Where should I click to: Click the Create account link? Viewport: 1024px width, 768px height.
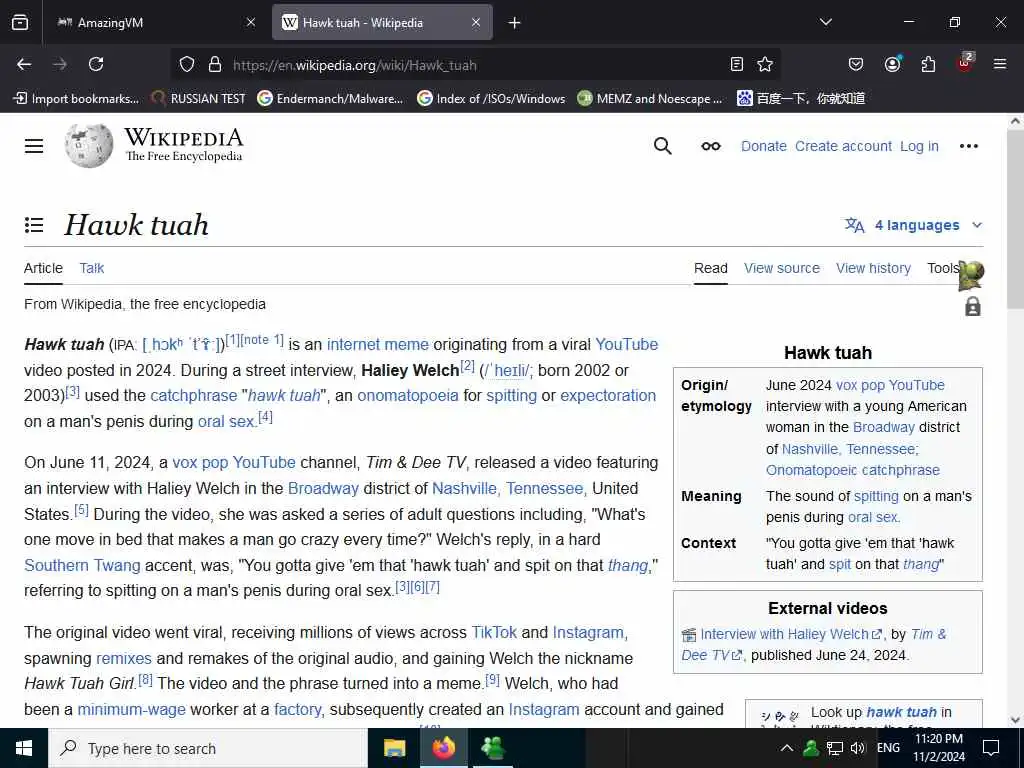[x=843, y=146]
